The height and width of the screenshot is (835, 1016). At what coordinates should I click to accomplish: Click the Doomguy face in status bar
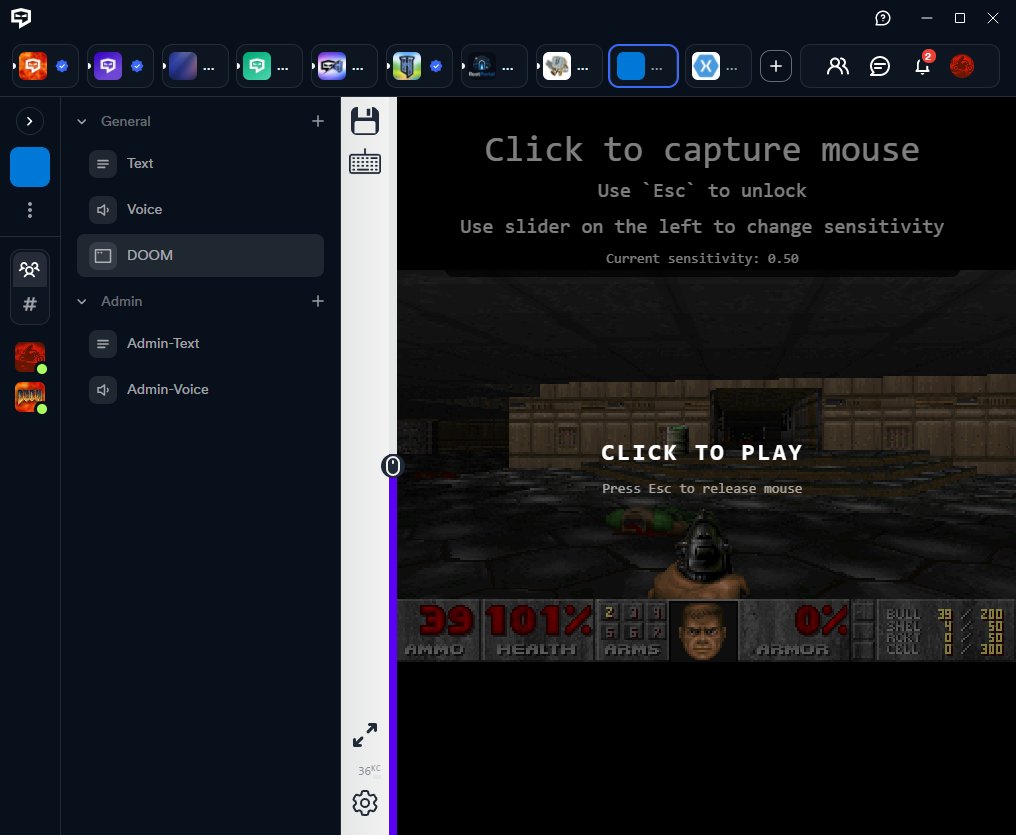pos(703,632)
